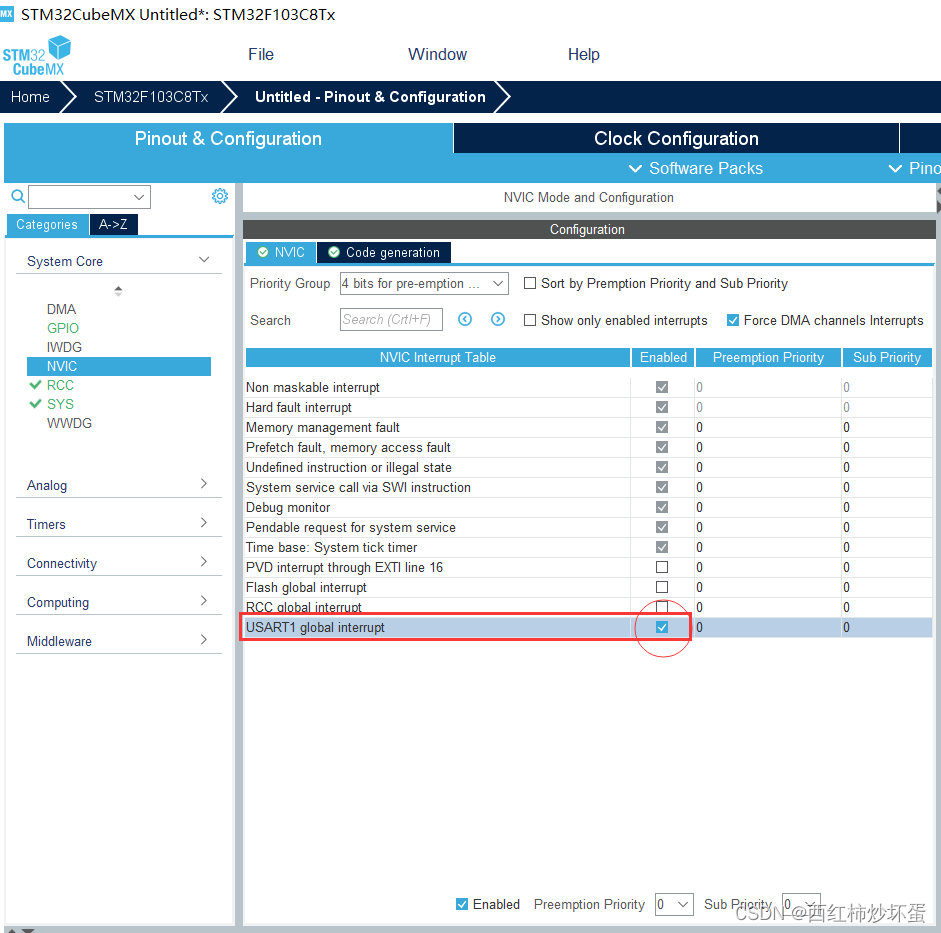Open the Priority Group dropdown
Screen dimensions: 941x933
pyautogui.click(x=424, y=283)
